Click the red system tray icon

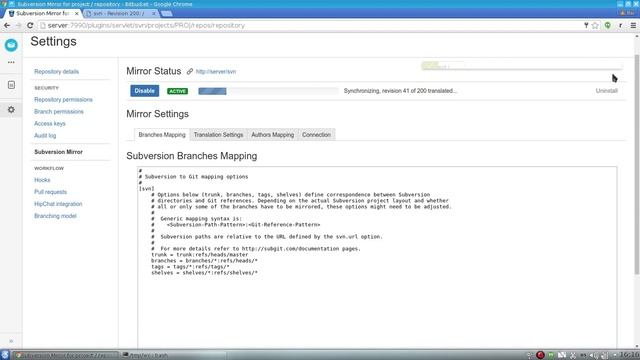tap(540, 355)
